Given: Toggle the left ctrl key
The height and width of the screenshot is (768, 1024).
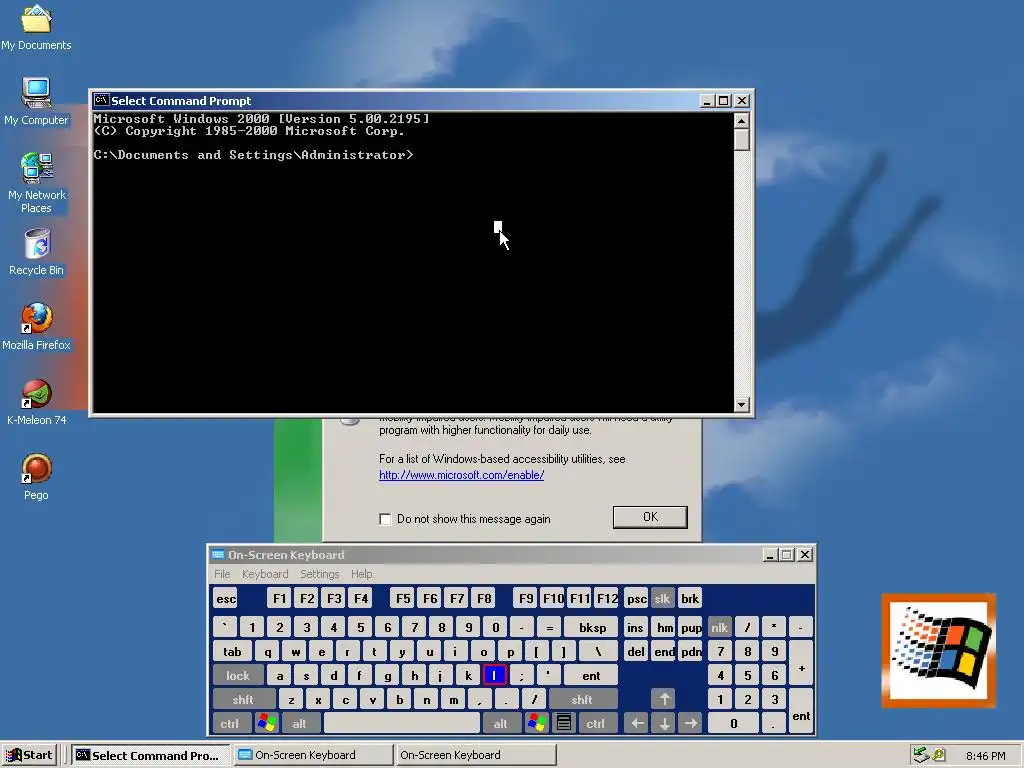Looking at the screenshot, I should click(x=229, y=723).
